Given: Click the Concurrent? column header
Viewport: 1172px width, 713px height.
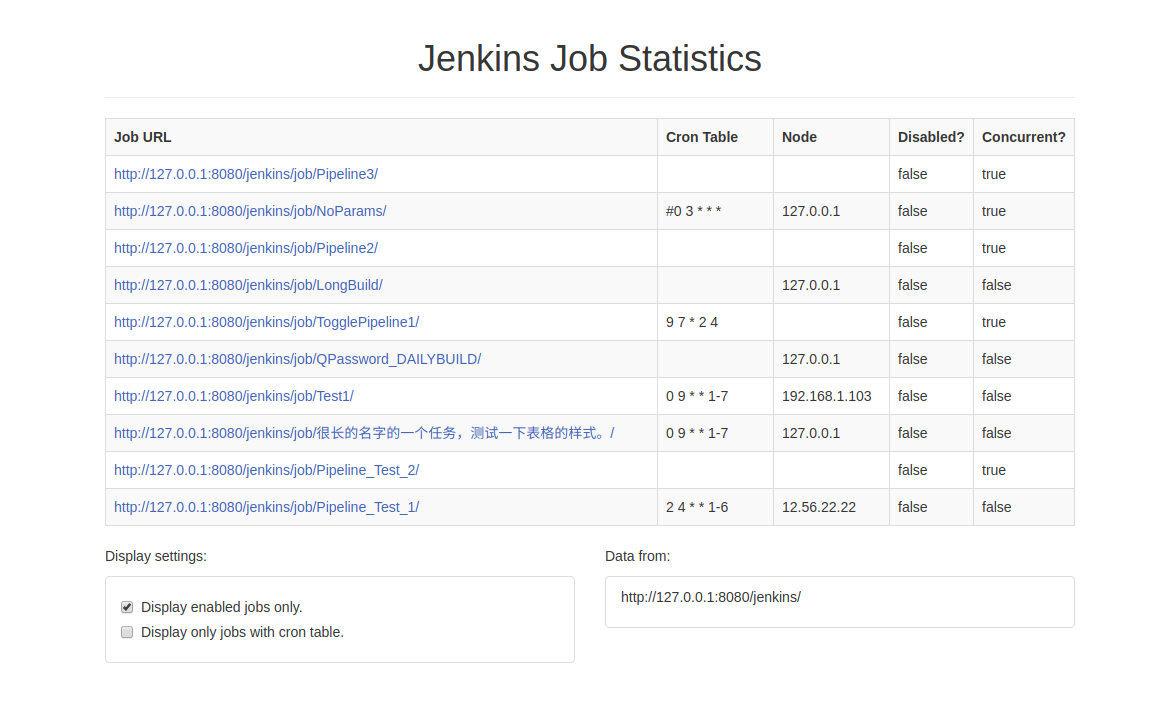Looking at the screenshot, I should [x=1023, y=137].
